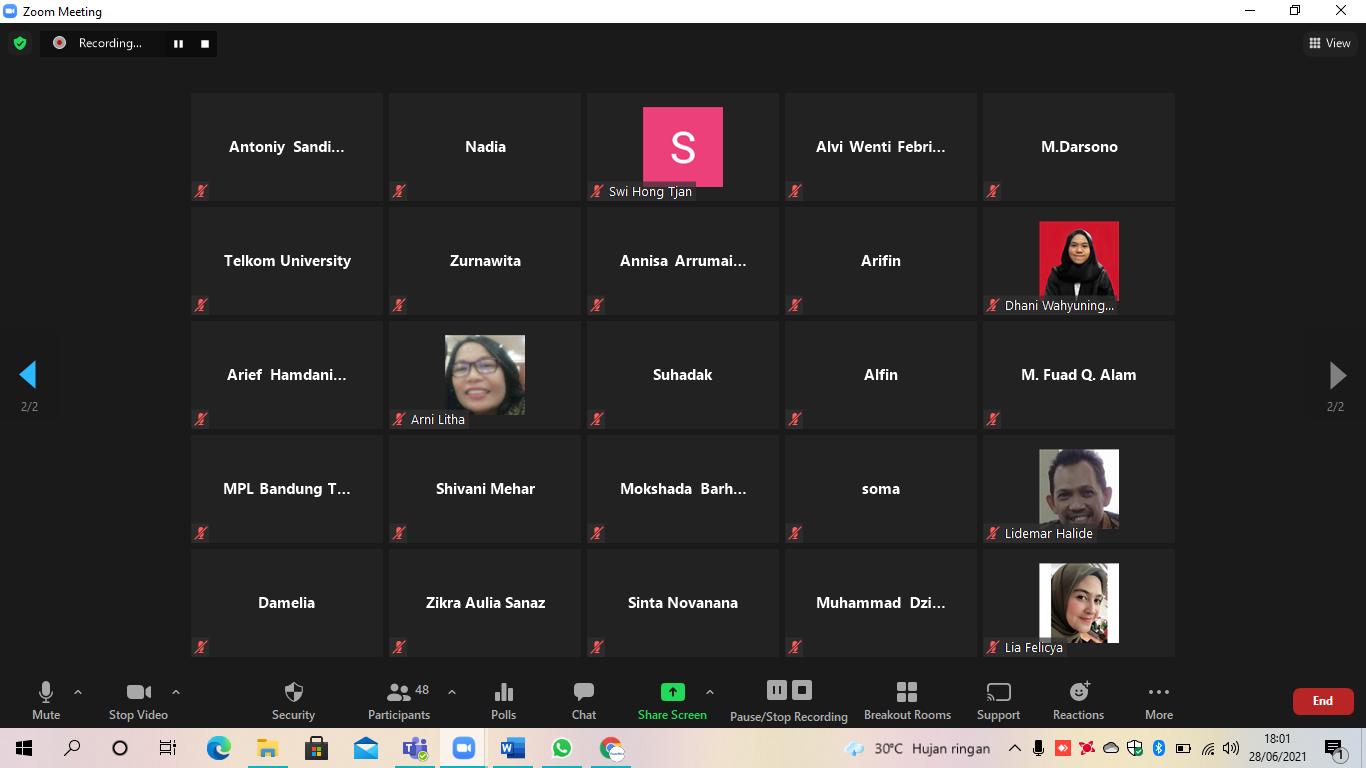Expand Share Screen options arrow
This screenshot has height=768, width=1366.
[710, 692]
